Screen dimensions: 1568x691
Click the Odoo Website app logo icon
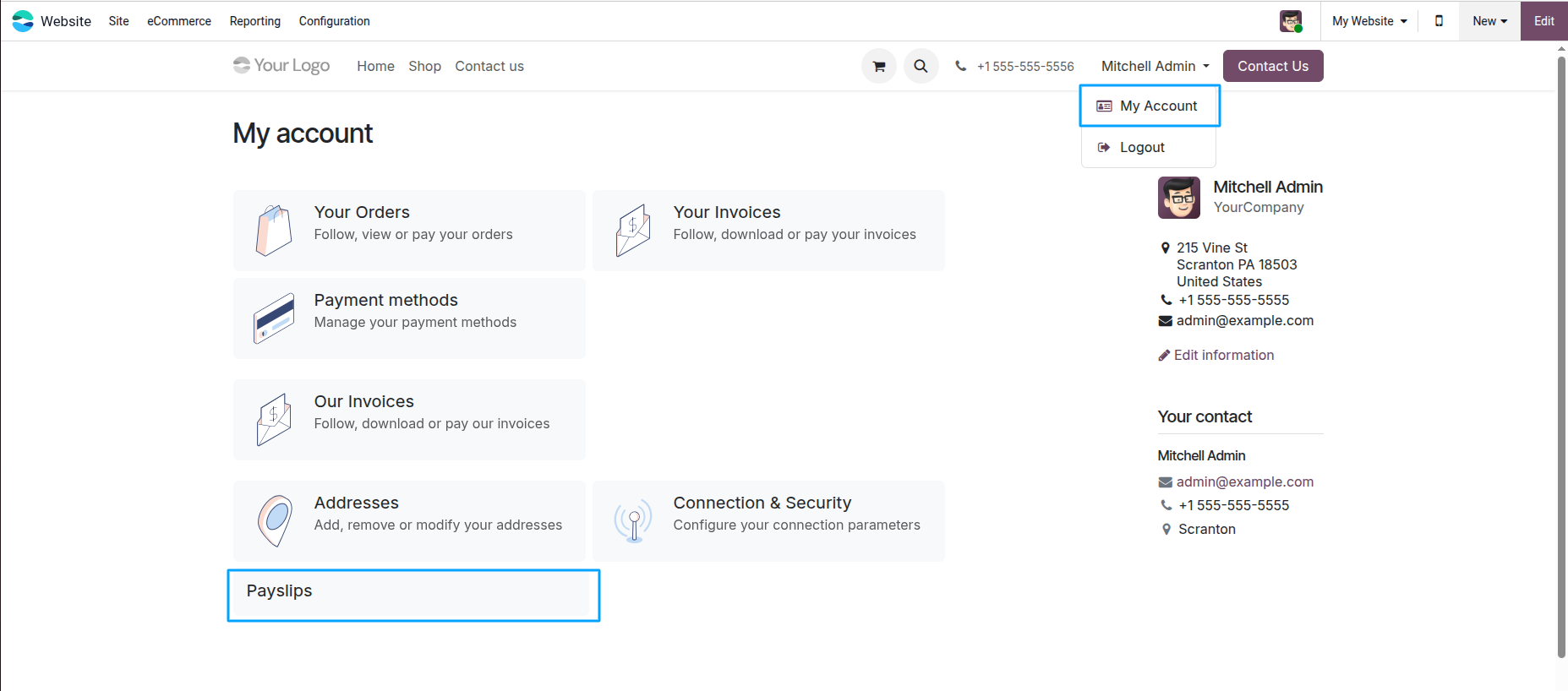click(23, 21)
